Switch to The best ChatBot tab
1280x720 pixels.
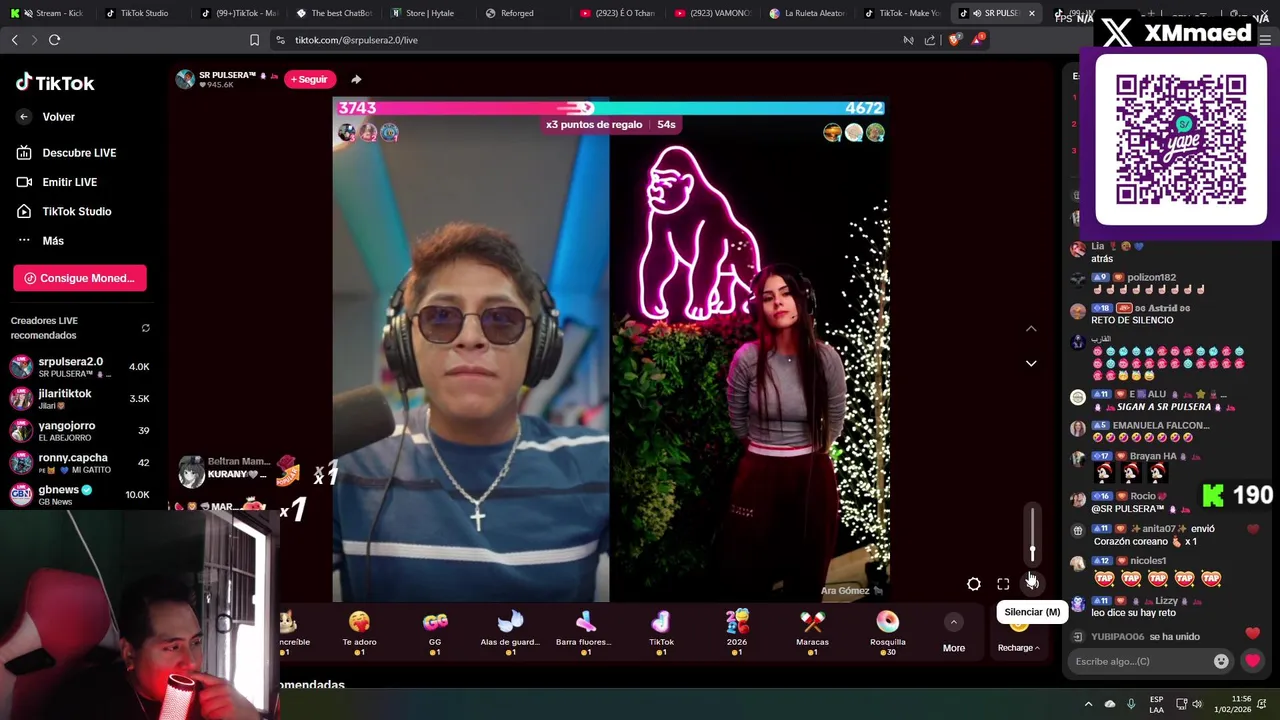(x=334, y=13)
